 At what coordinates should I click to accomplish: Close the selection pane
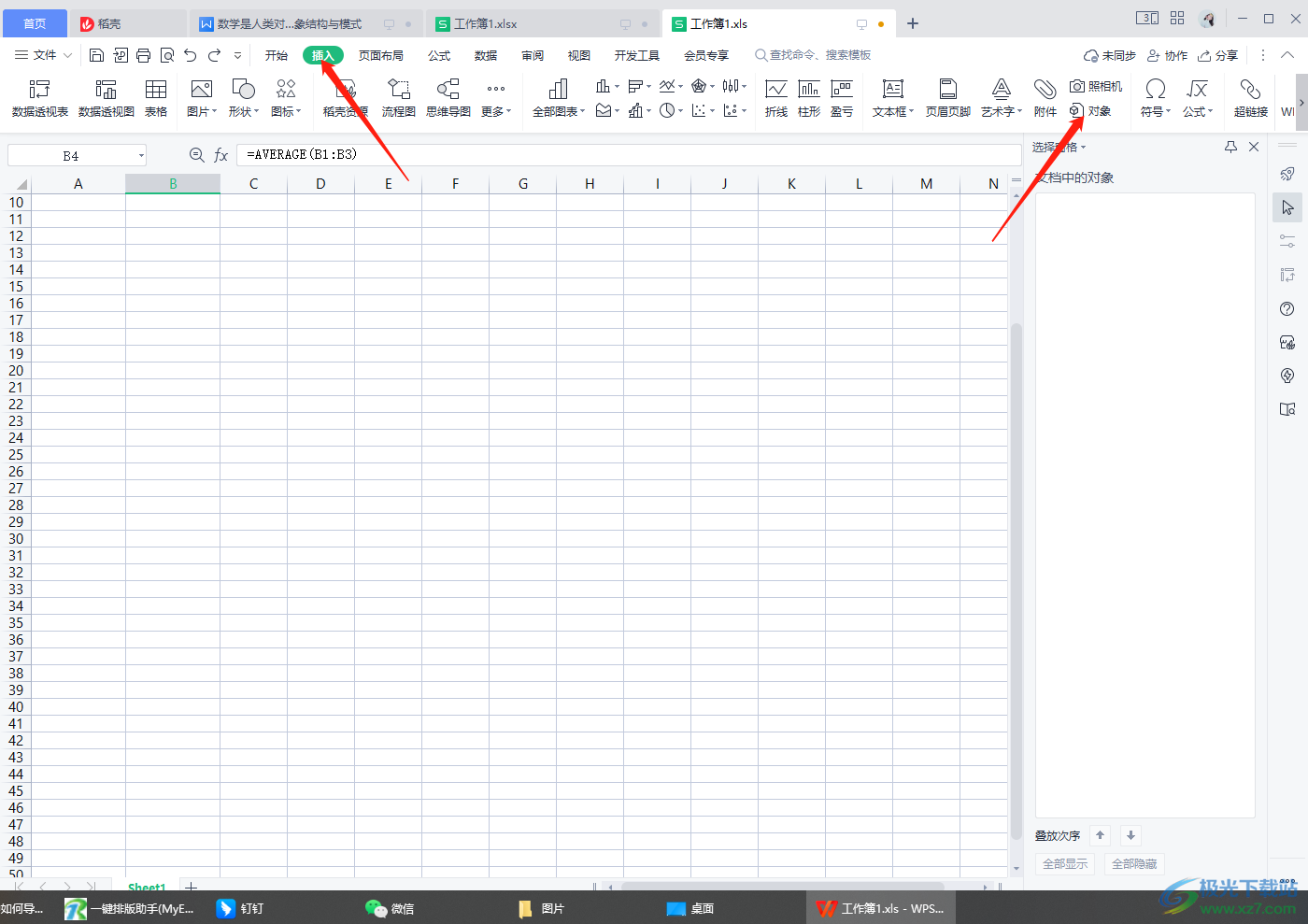[x=1254, y=147]
